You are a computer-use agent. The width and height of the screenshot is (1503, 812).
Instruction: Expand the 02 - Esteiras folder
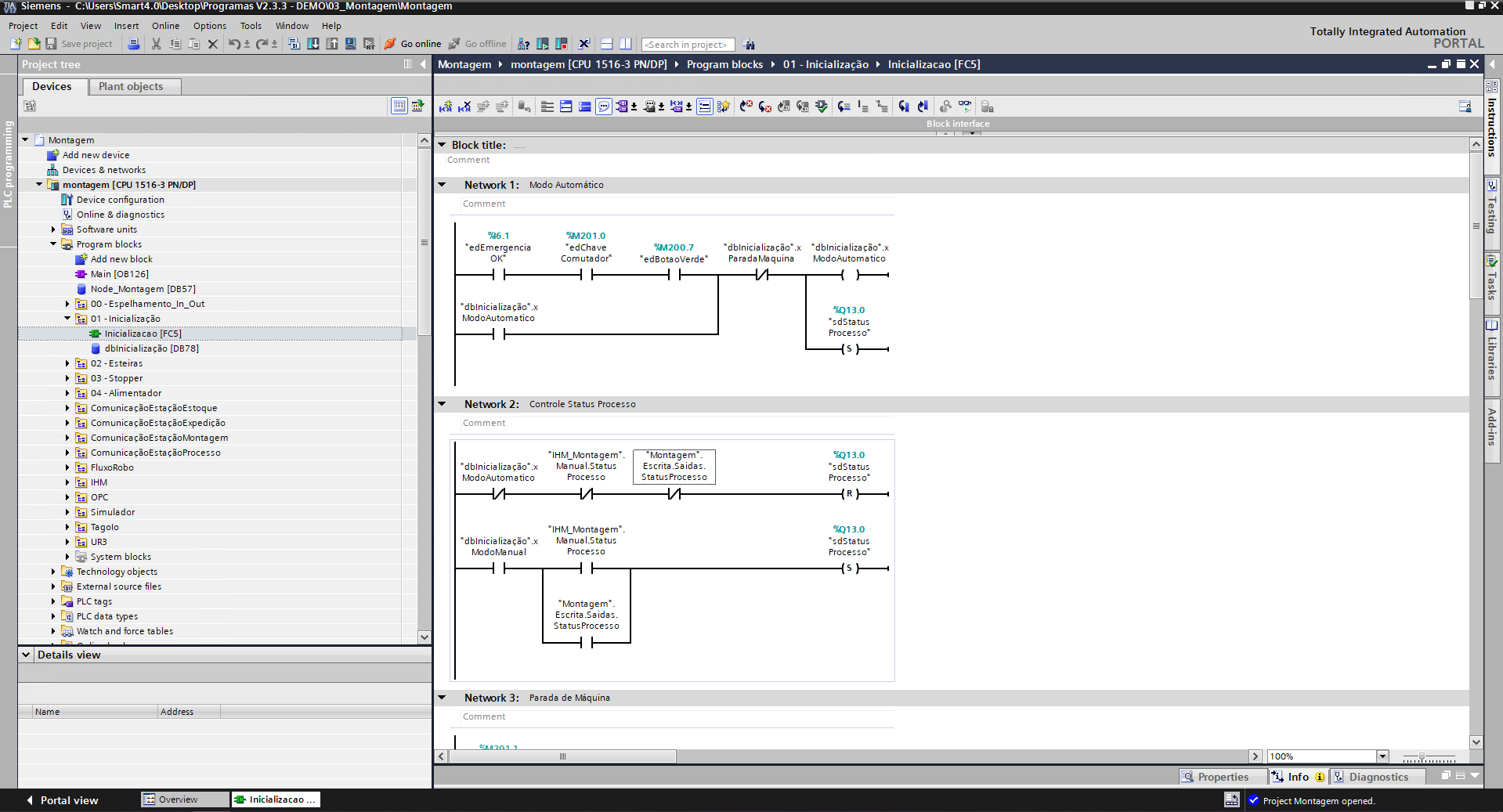click(67, 363)
